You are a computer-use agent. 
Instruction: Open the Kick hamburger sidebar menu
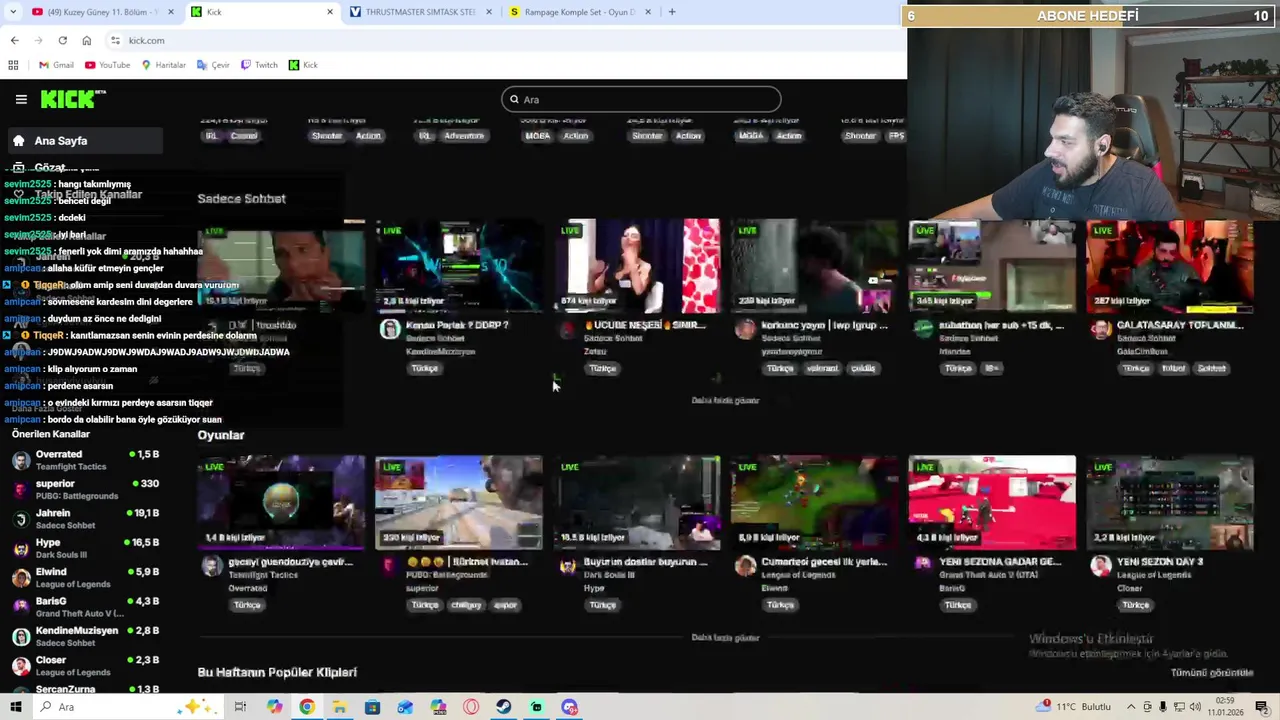[x=21, y=99]
